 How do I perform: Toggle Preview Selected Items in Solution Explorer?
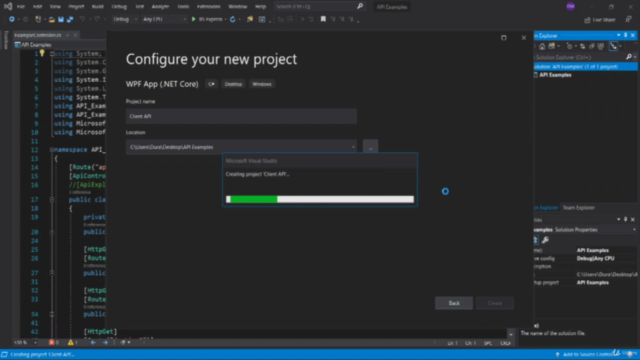point(613,46)
